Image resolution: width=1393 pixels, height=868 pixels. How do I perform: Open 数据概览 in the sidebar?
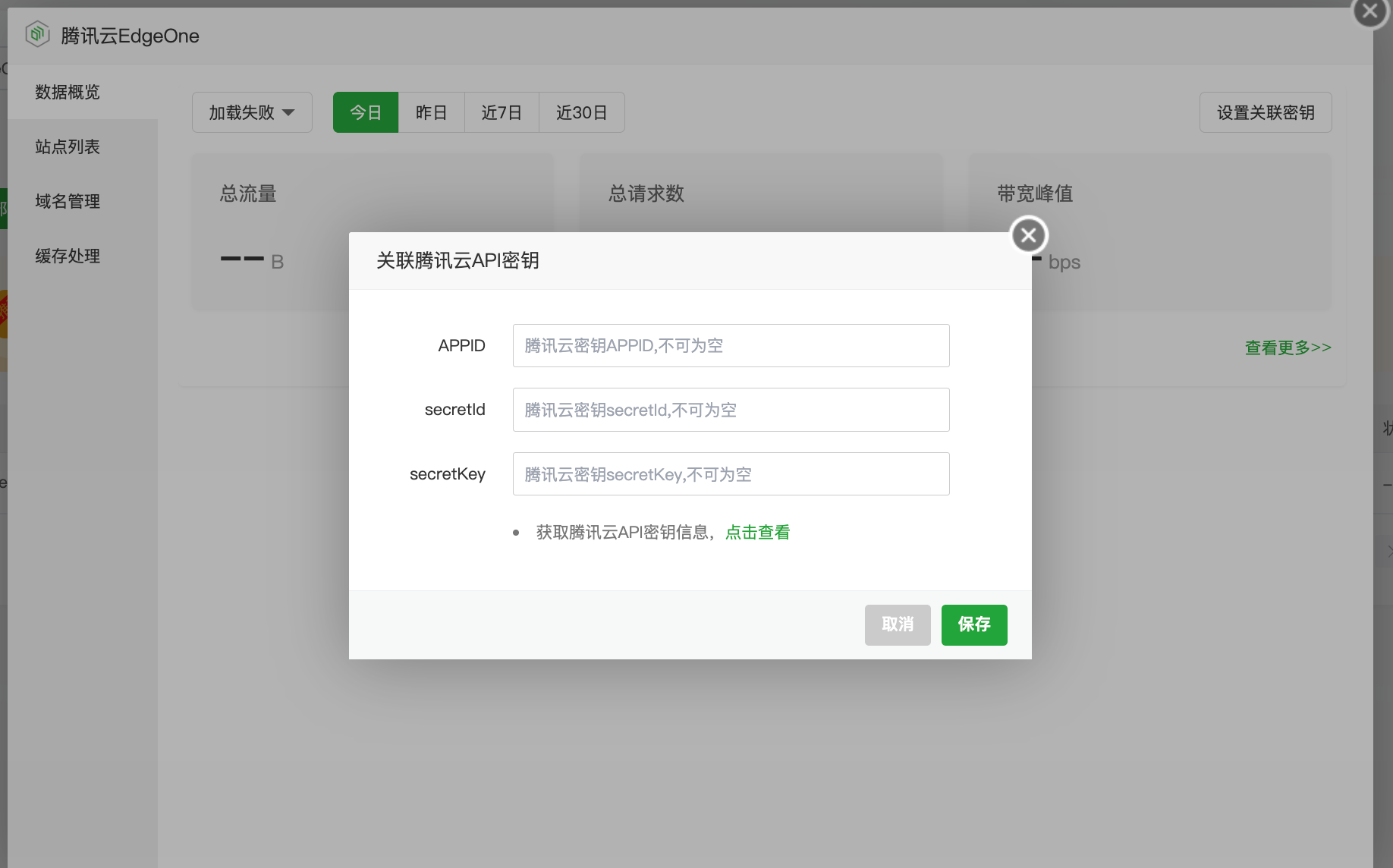click(x=67, y=92)
